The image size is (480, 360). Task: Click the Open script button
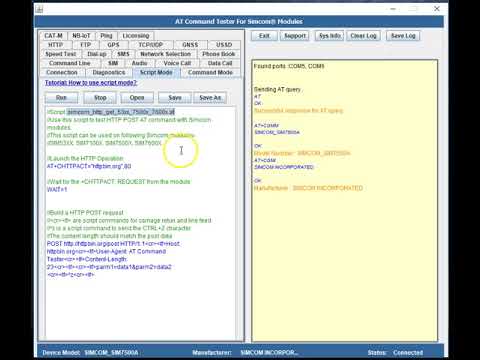tap(137, 98)
